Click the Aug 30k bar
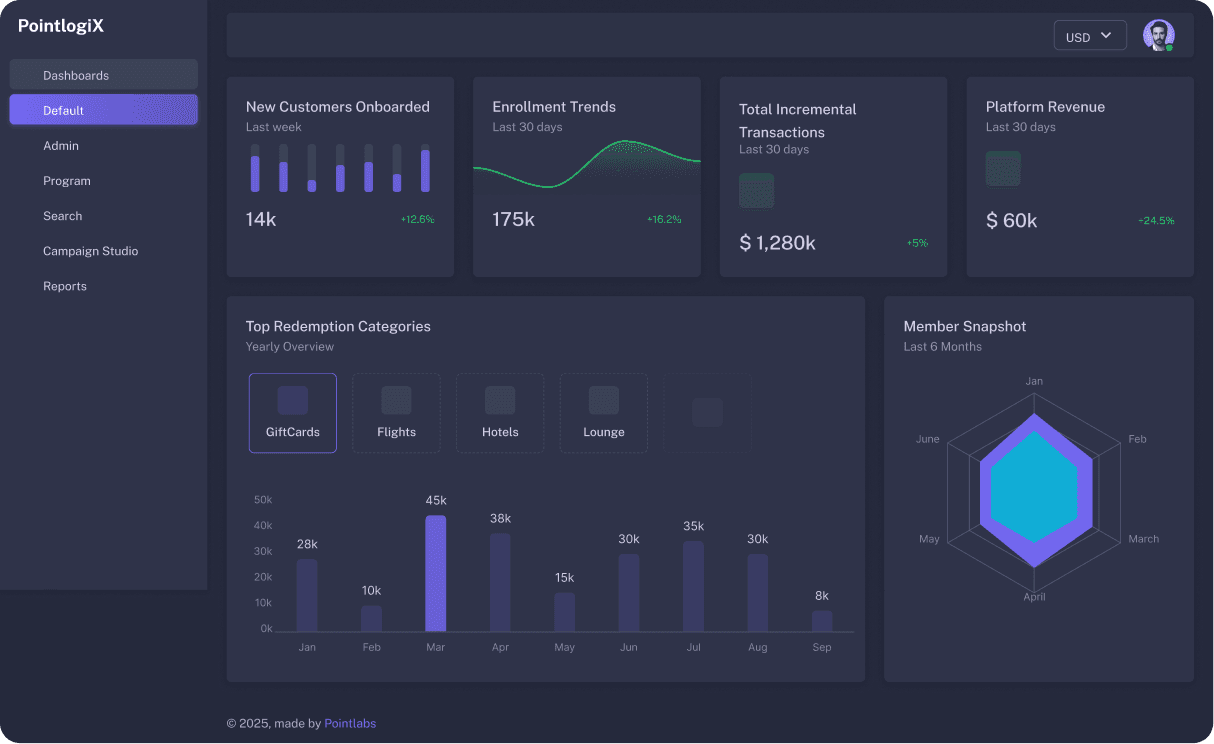Image resolution: width=1214 pixels, height=744 pixels. [x=758, y=593]
